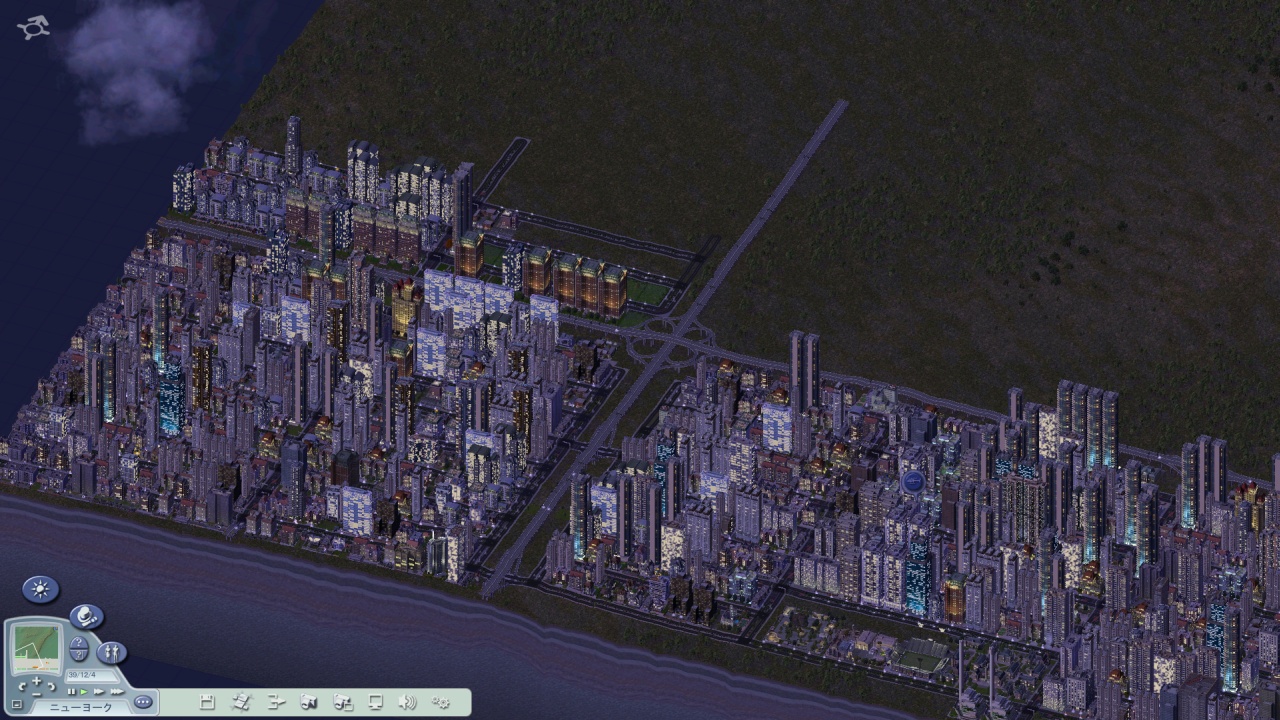Set simulation to normal play speed
This screenshot has width=1280, height=720.
(85, 691)
